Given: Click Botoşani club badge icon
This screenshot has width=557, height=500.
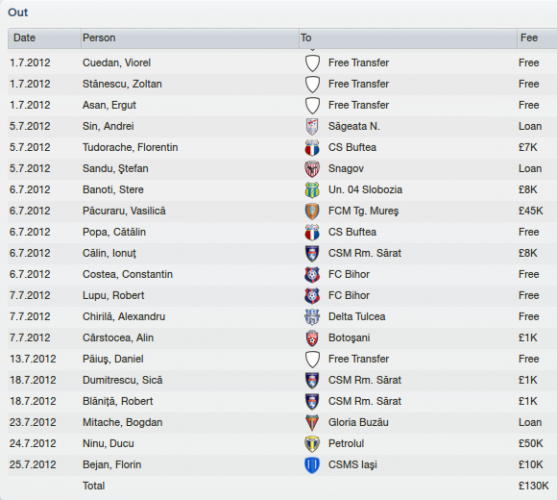Looking at the screenshot, I should [312, 338].
